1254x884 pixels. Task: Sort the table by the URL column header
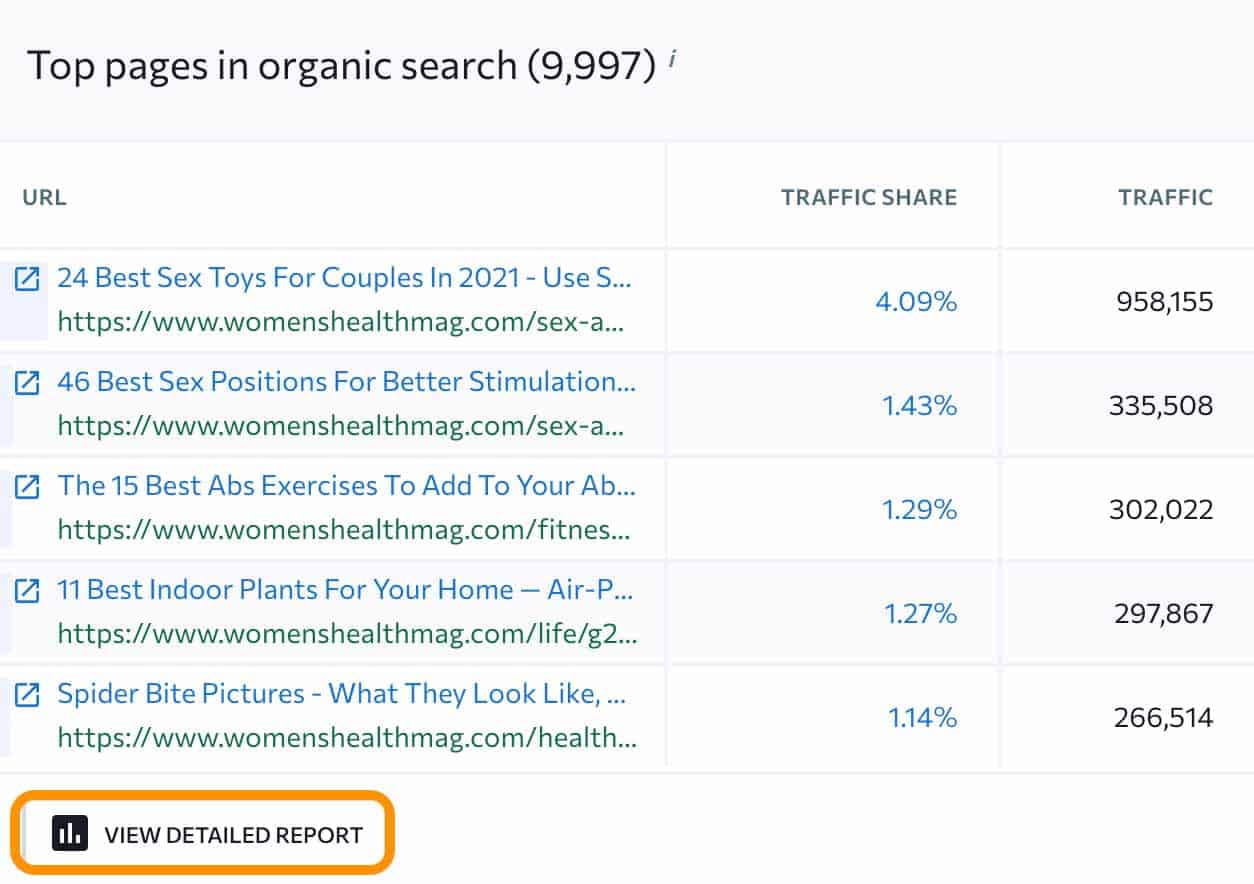click(44, 197)
